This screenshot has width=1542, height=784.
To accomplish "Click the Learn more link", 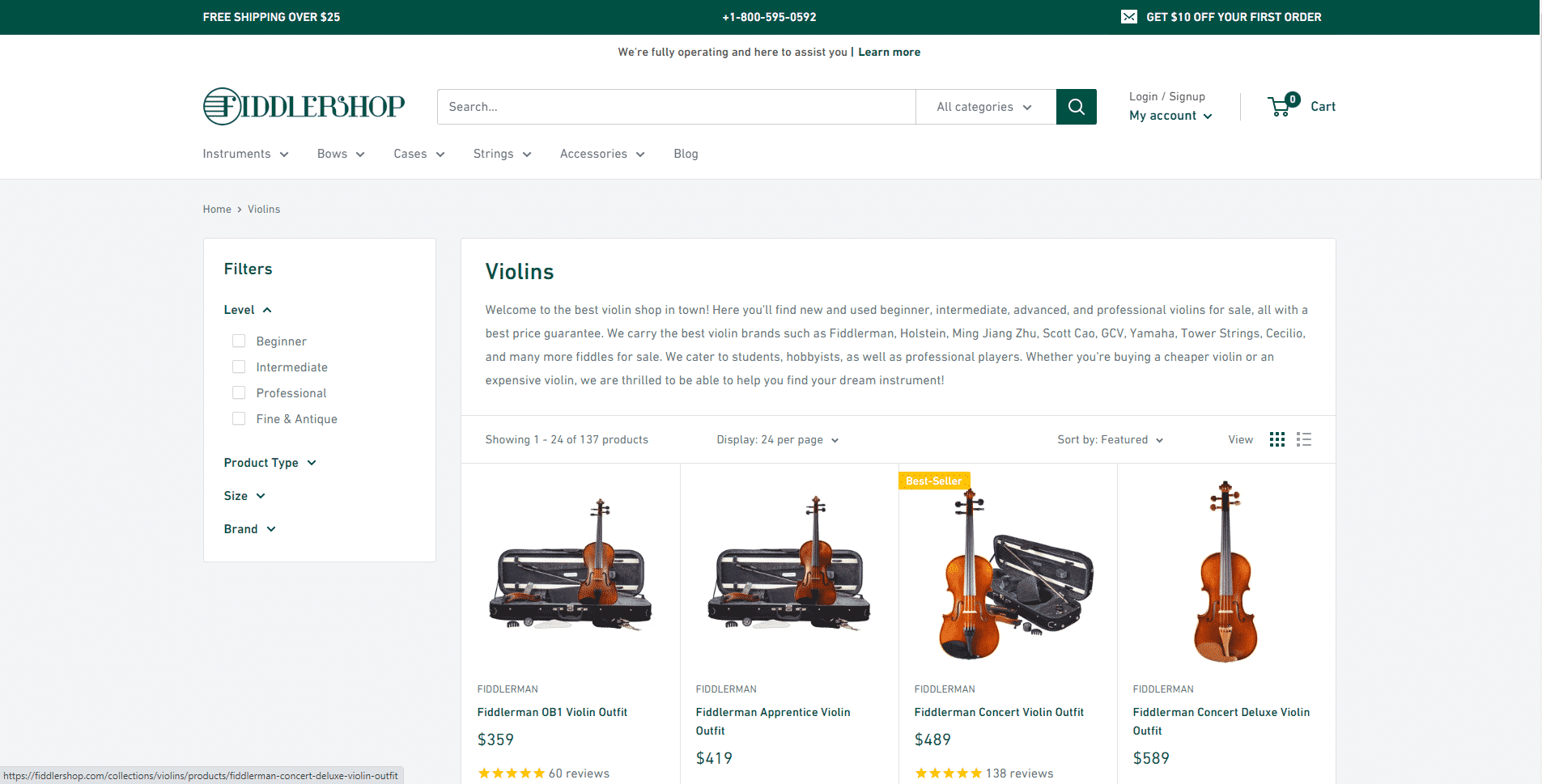I will [889, 52].
